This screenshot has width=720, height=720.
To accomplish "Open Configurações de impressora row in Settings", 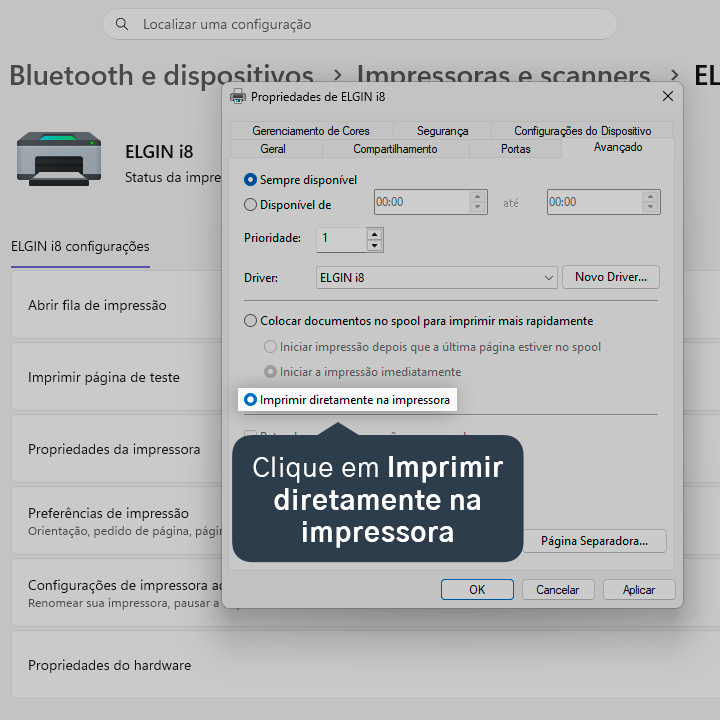I will (117, 593).
